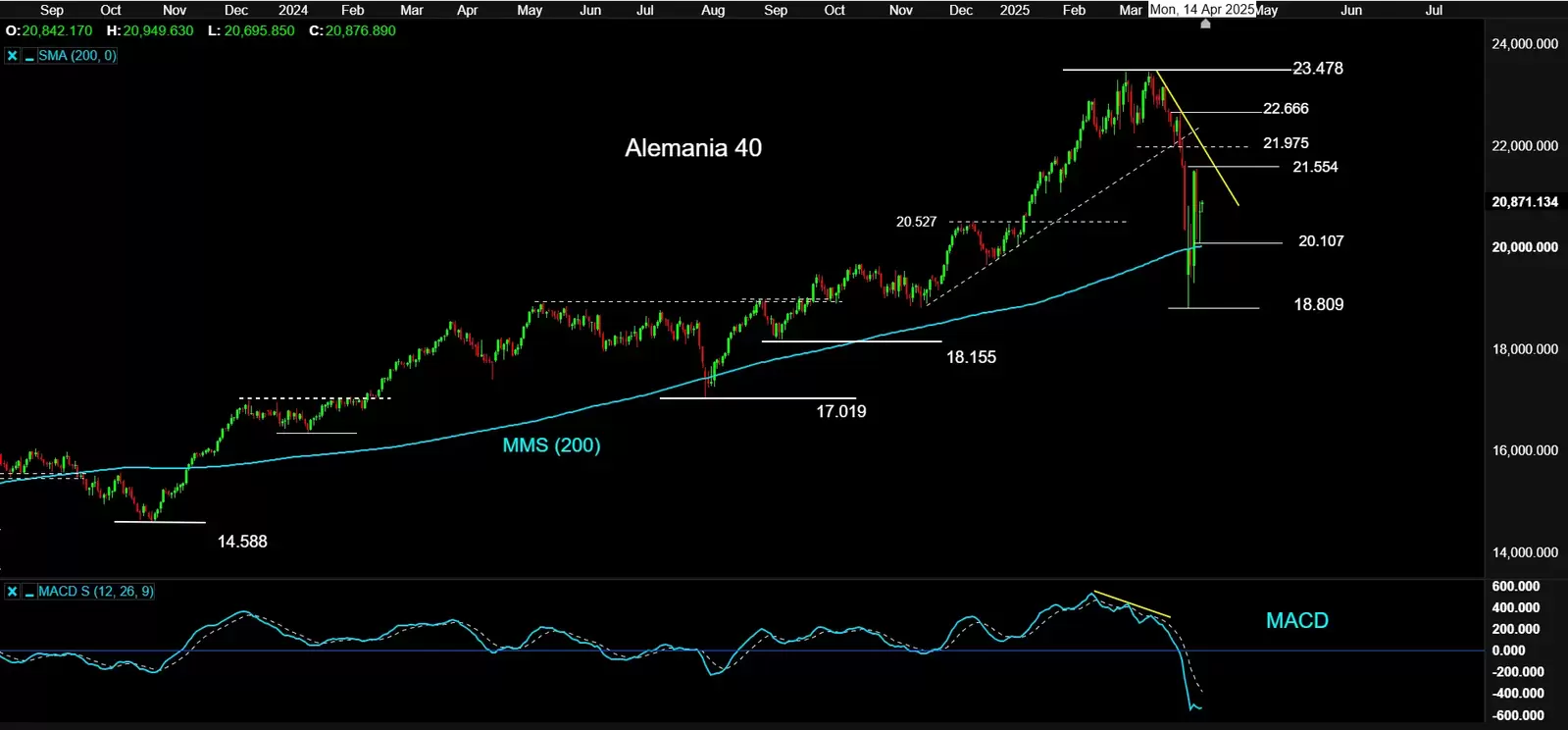Click the gray date cursor marker arrow
1568x730 pixels.
coord(1205,24)
